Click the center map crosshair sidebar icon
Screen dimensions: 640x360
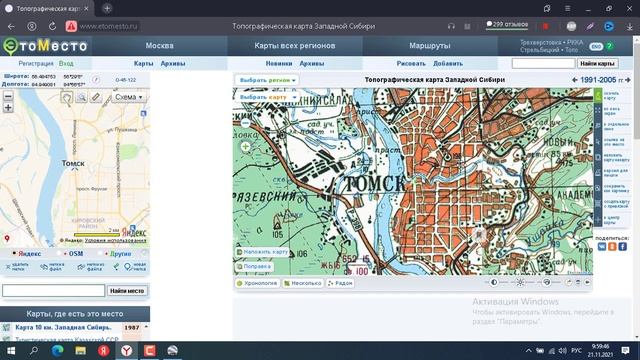click(598, 220)
